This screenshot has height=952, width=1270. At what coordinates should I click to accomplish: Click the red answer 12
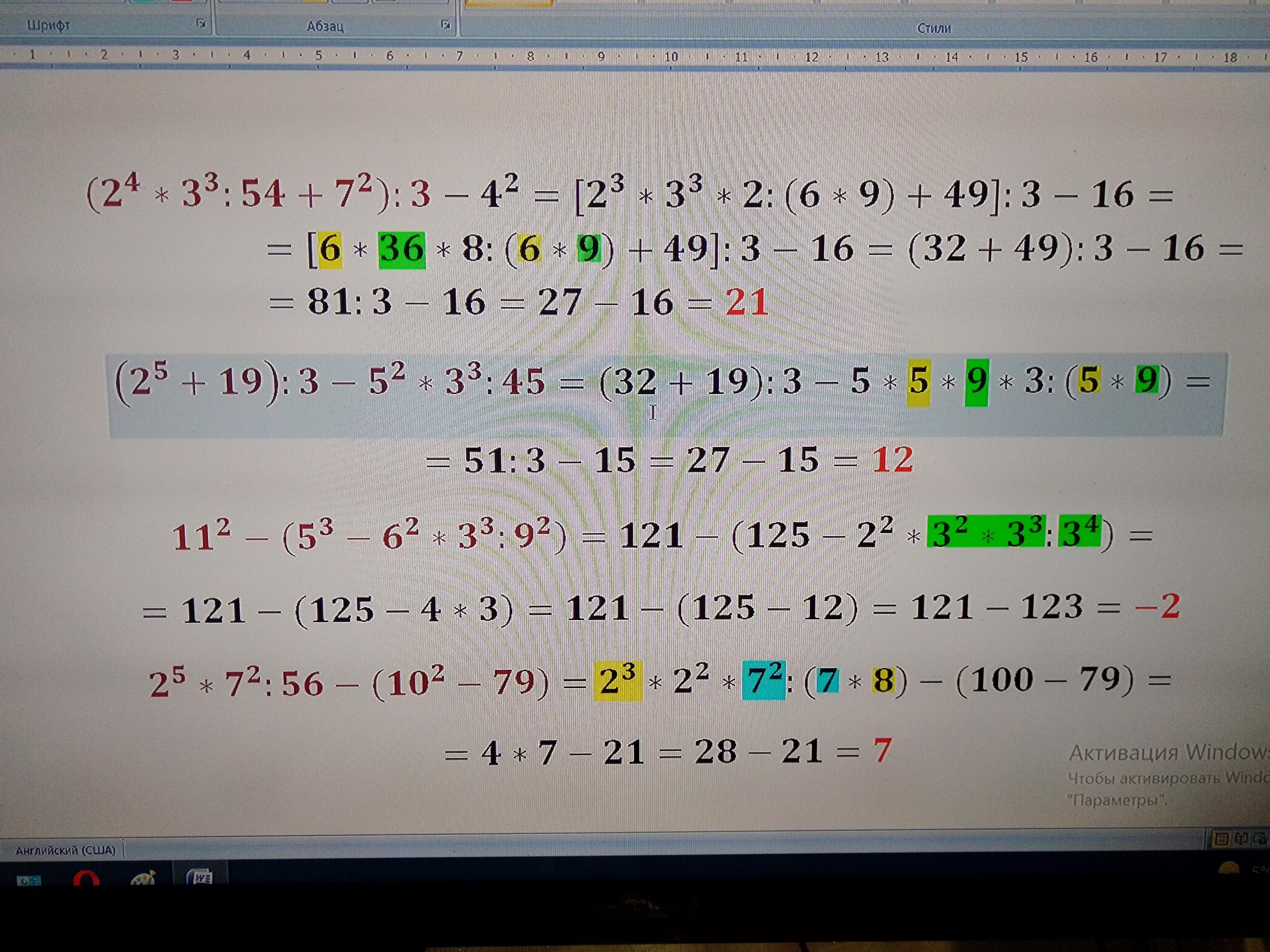[x=892, y=460]
